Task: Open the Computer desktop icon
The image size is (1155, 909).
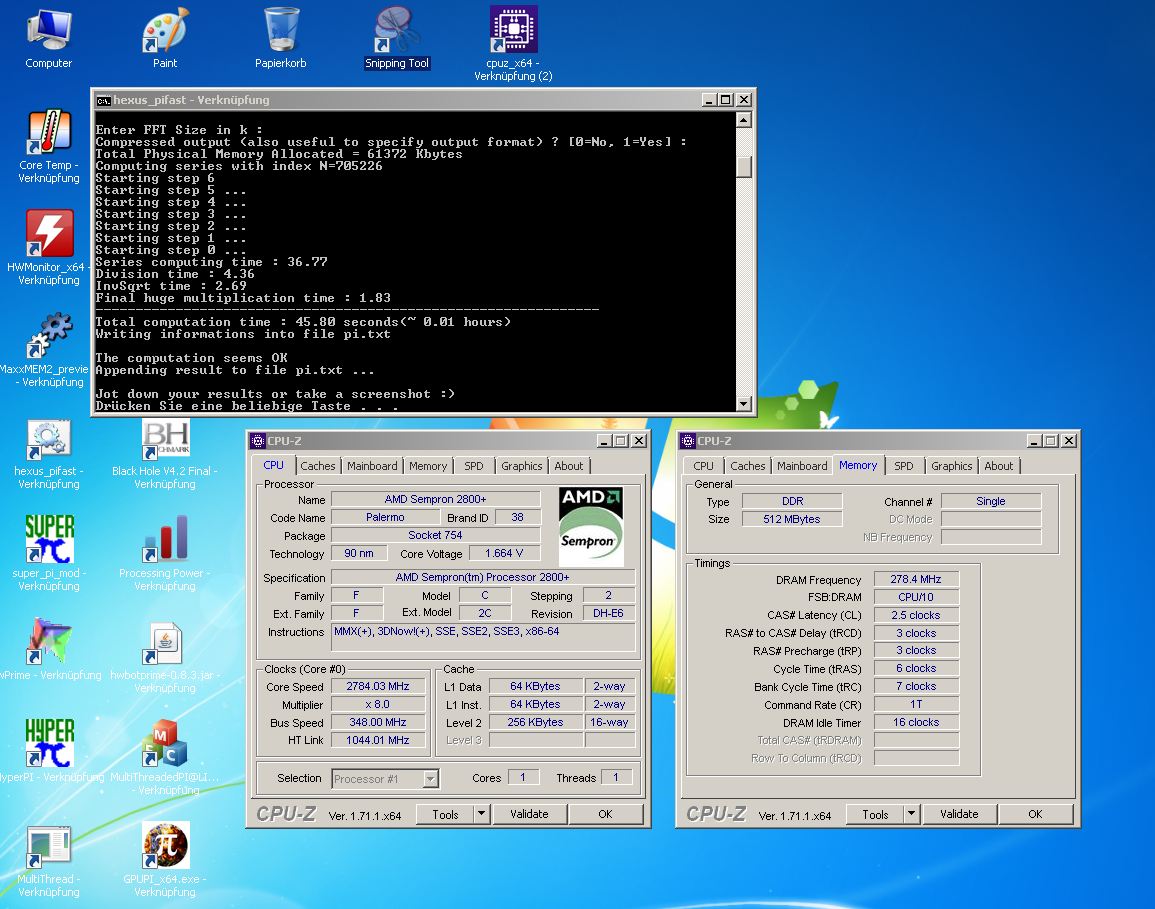Action: (49, 31)
